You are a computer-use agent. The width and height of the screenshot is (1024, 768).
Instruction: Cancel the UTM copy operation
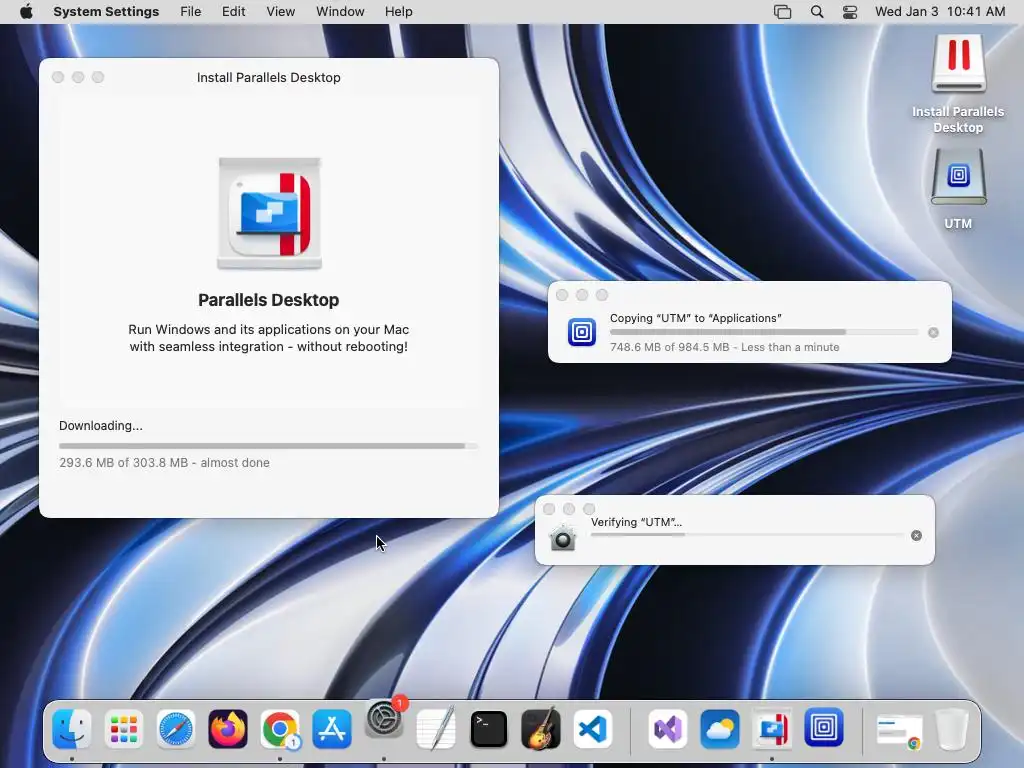pyautogui.click(x=933, y=332)
